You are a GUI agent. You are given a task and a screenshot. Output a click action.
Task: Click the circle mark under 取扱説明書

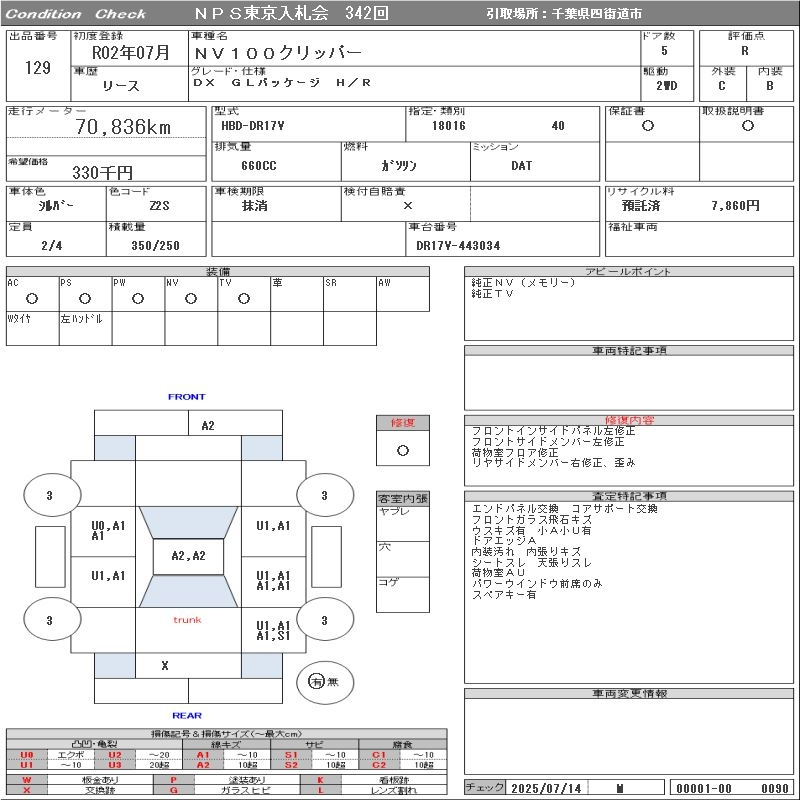[x=747, y=126]
